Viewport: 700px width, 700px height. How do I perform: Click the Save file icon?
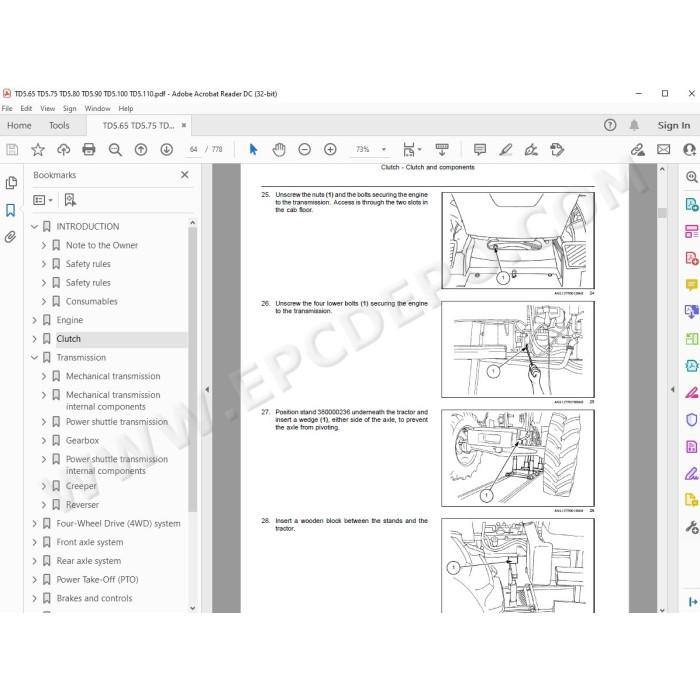point(12,150)
